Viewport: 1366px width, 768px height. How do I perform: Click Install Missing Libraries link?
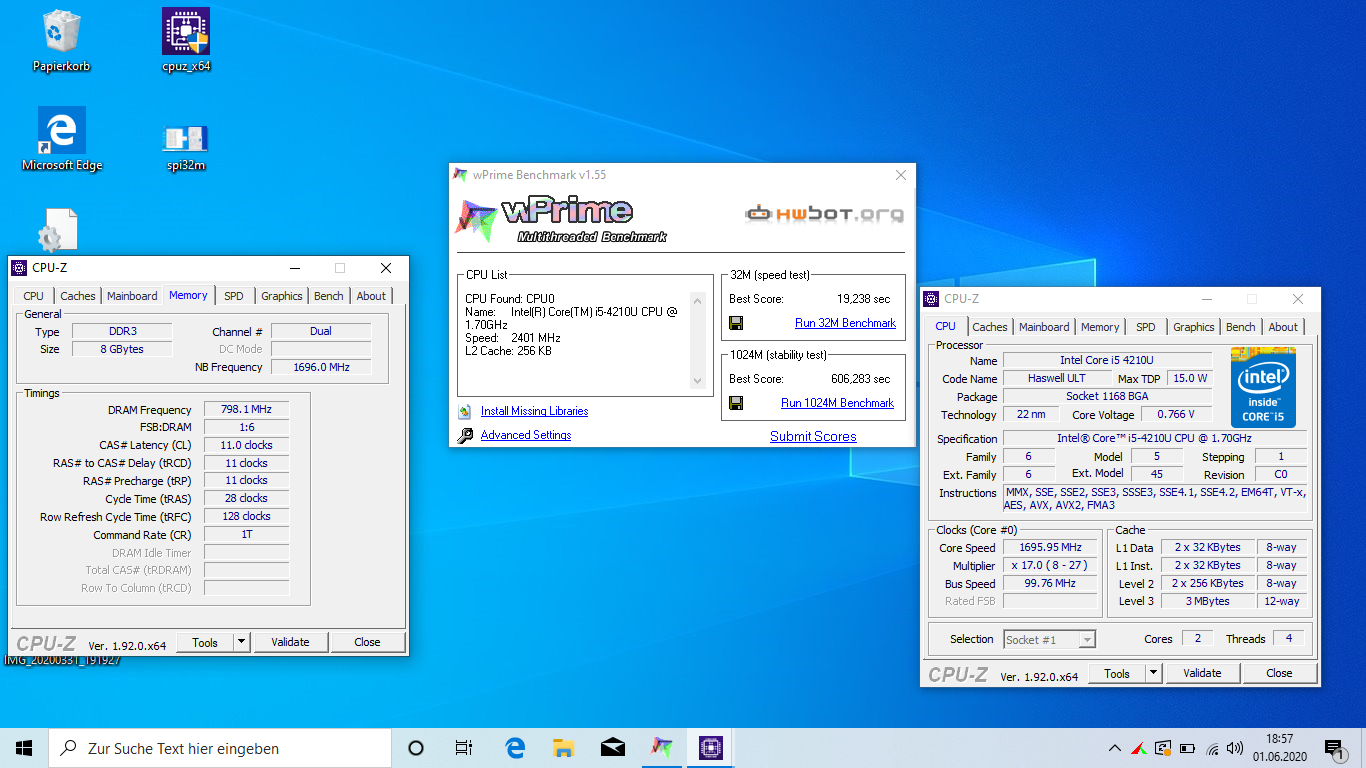[x=534, y=411]
